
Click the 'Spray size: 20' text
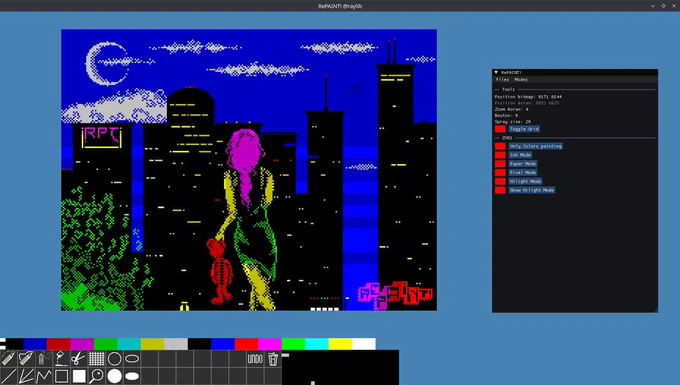[512, 122]
